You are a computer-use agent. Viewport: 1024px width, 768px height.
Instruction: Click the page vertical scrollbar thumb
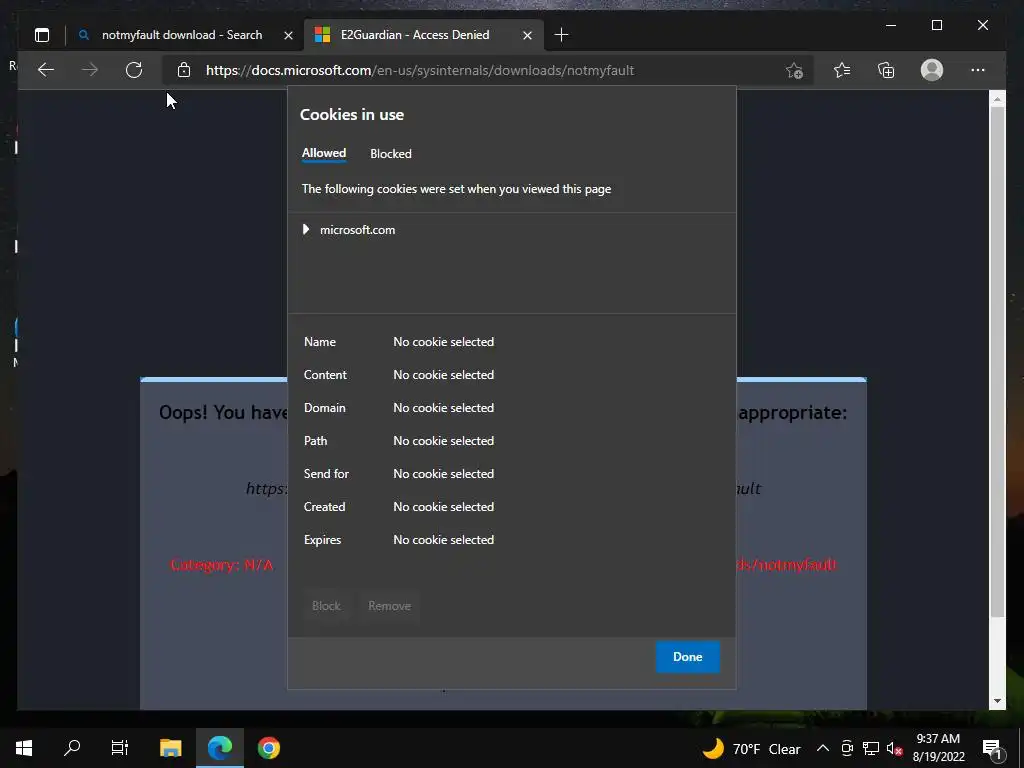point(997,360)
